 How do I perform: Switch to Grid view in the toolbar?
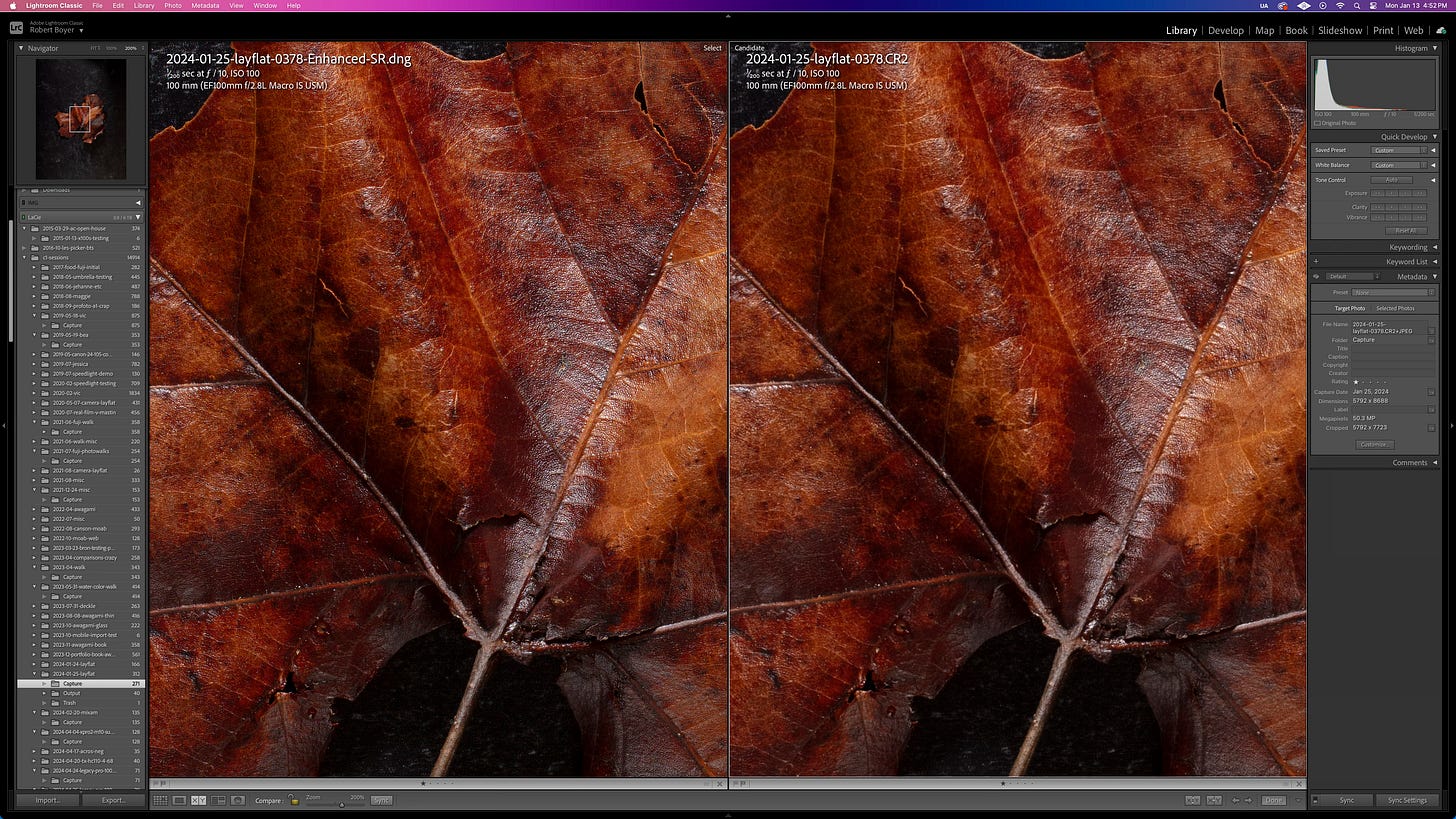pyautogui.click(x=162, y=800)
